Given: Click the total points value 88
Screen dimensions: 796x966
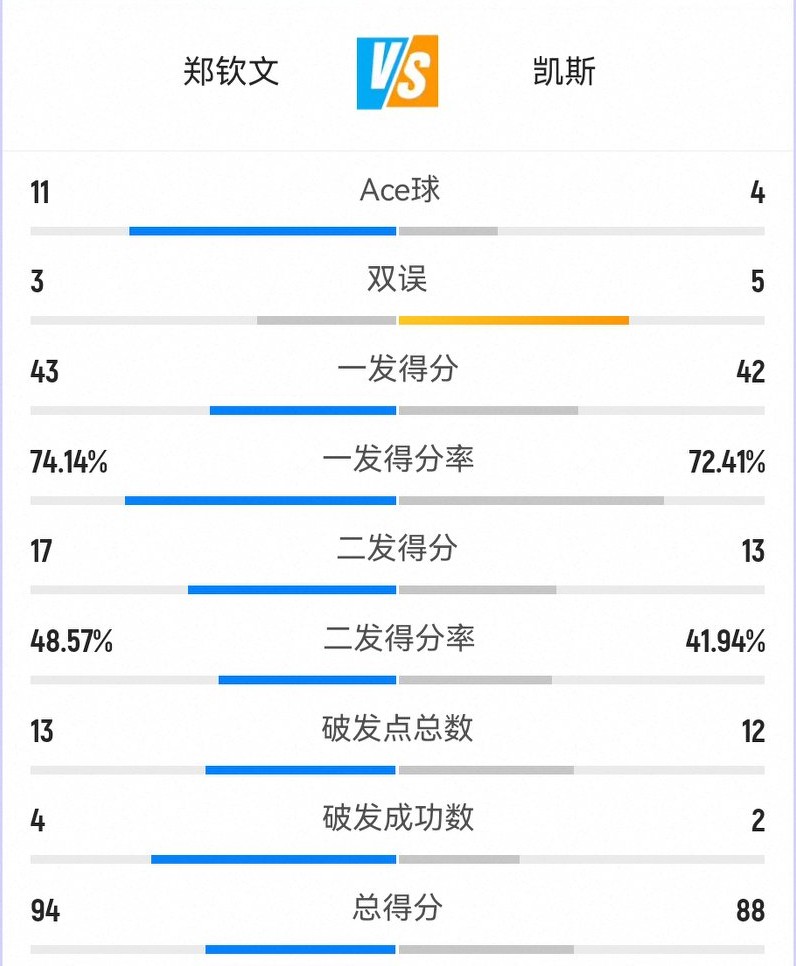Looking at the screenshot, I should click(750, 911).
